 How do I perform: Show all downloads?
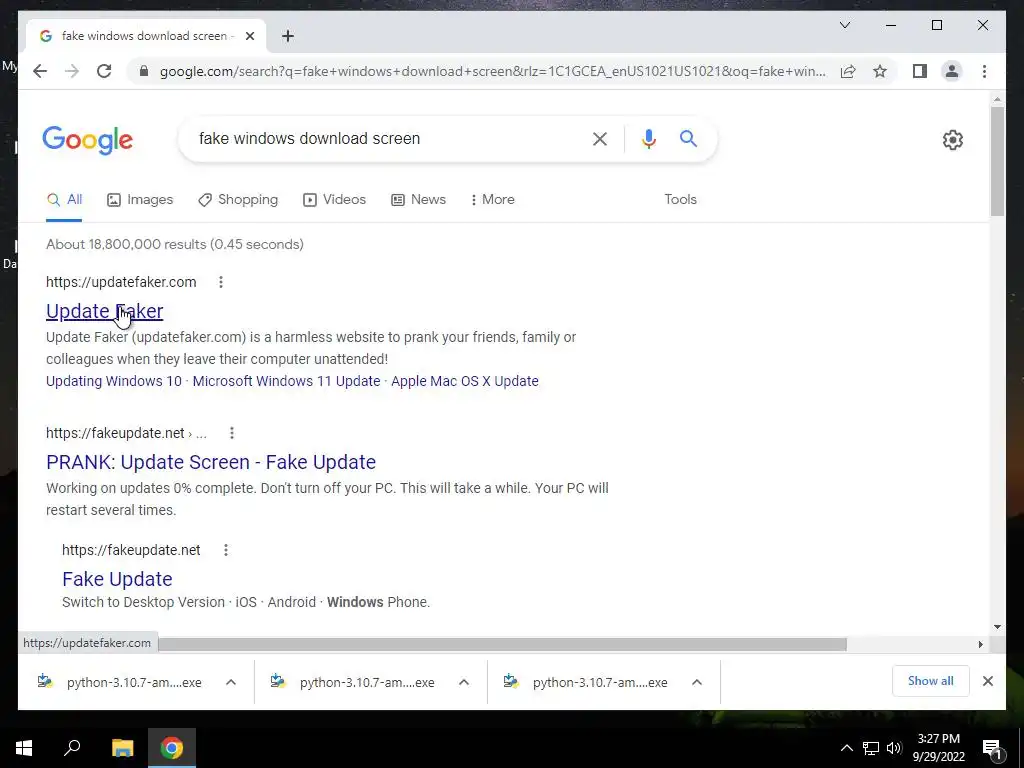(931, 681)
